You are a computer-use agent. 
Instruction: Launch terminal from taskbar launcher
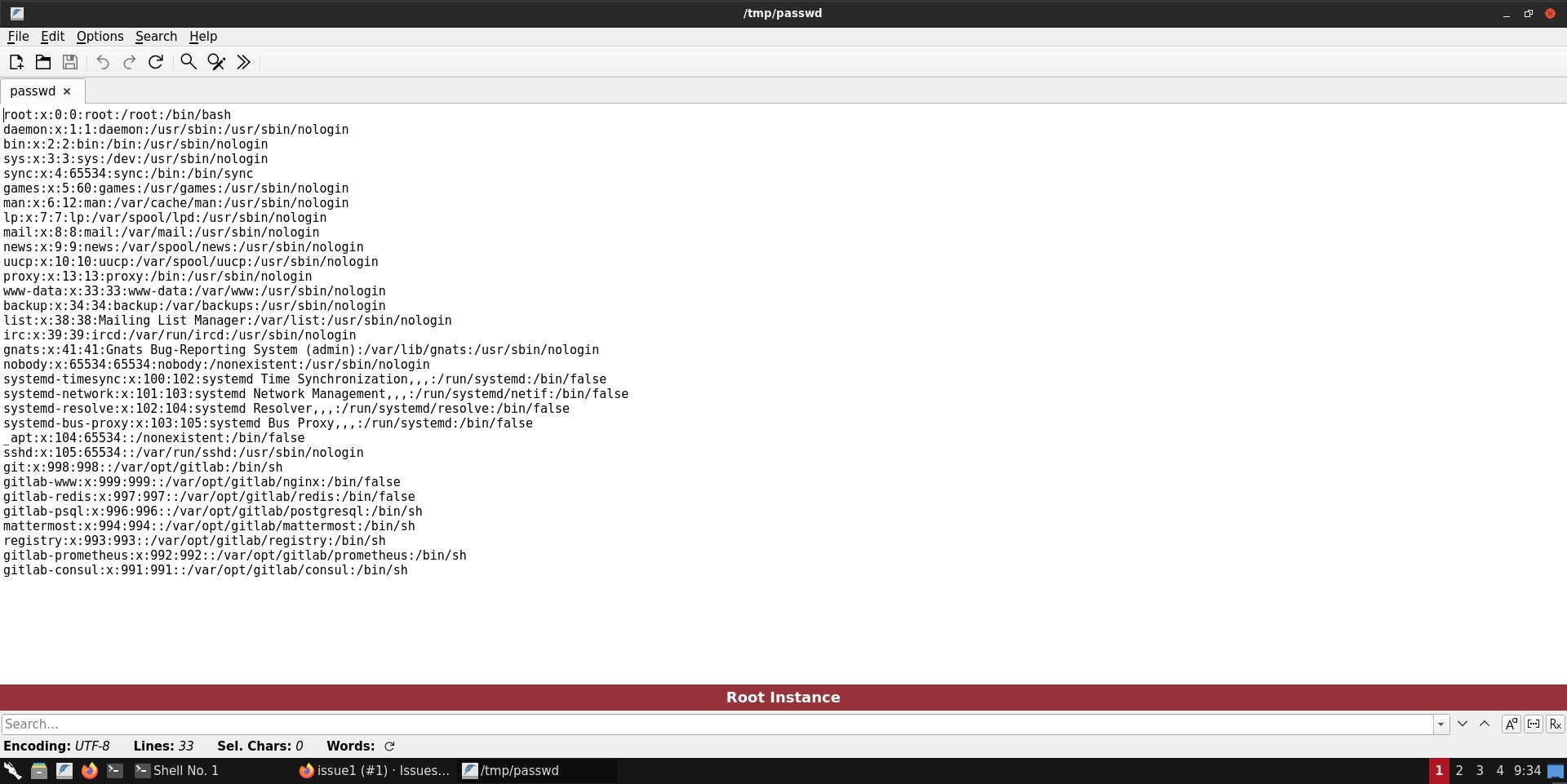click(115, 770)
